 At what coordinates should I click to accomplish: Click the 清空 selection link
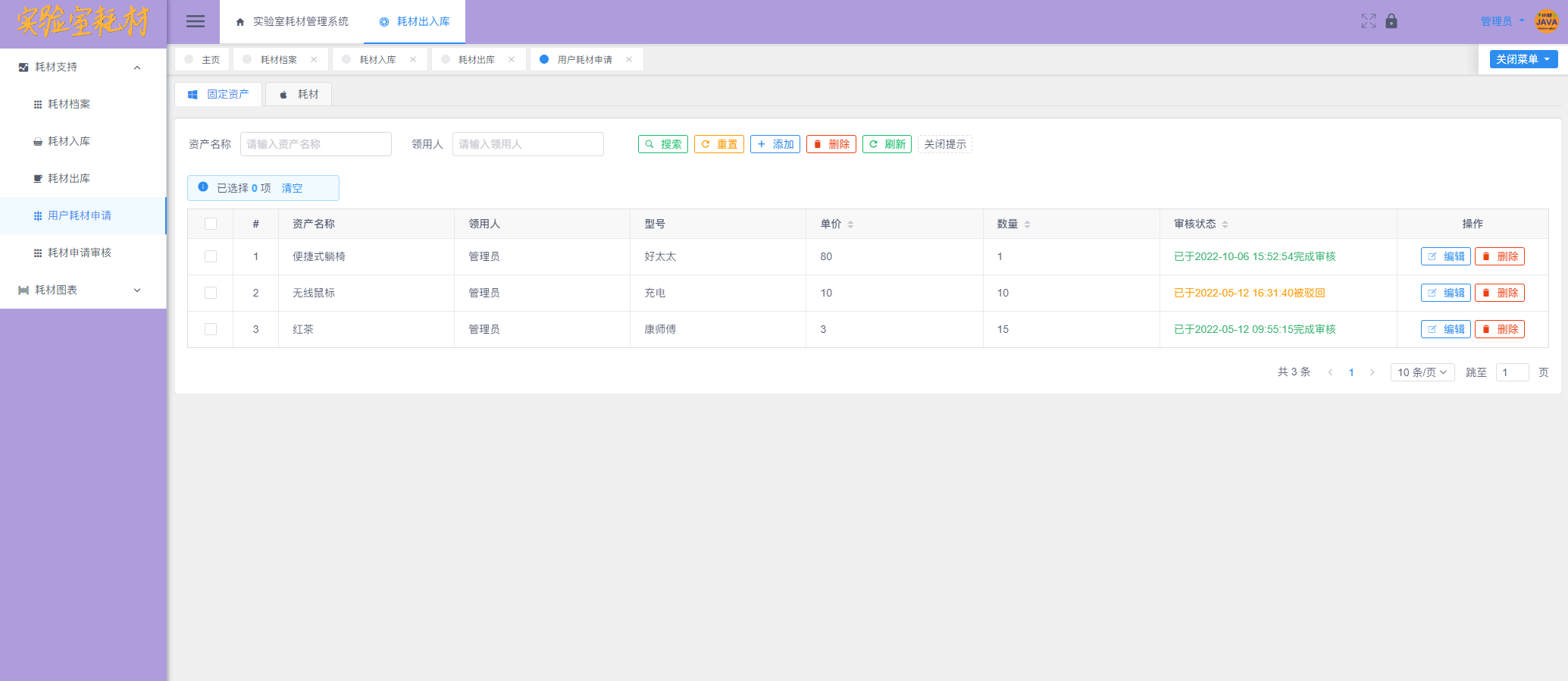[292, 188]
